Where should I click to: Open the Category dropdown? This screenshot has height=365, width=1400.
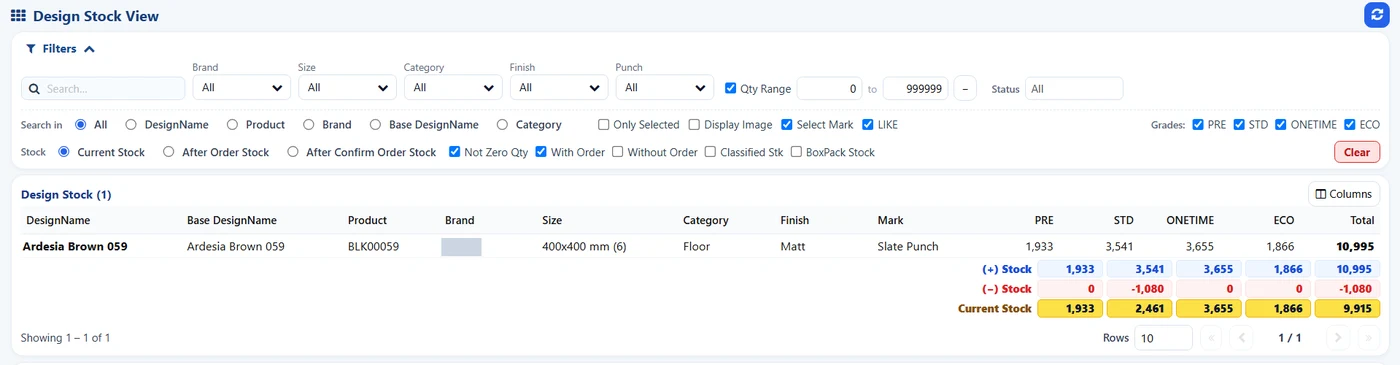click(x=453, y=88)
